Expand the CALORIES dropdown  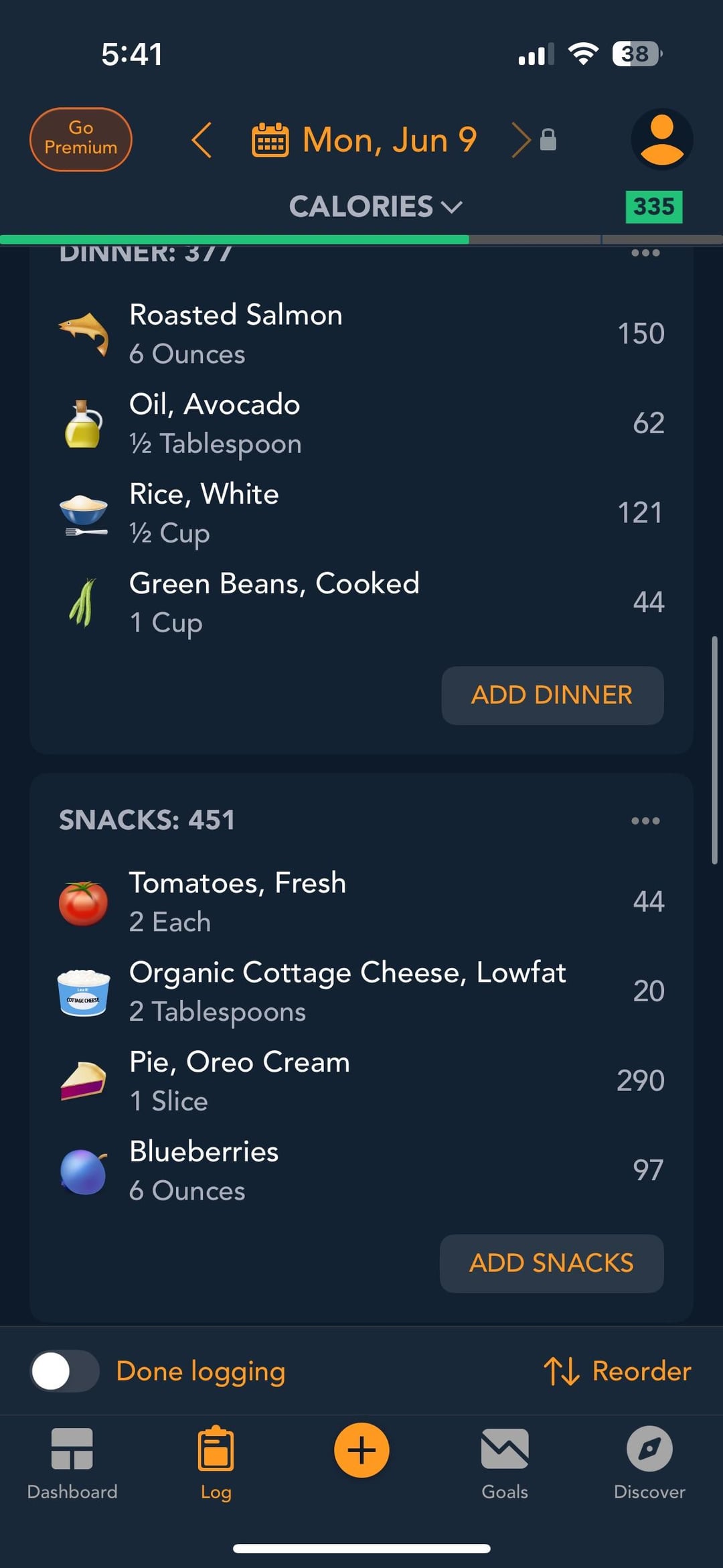(x=375, y=206)
